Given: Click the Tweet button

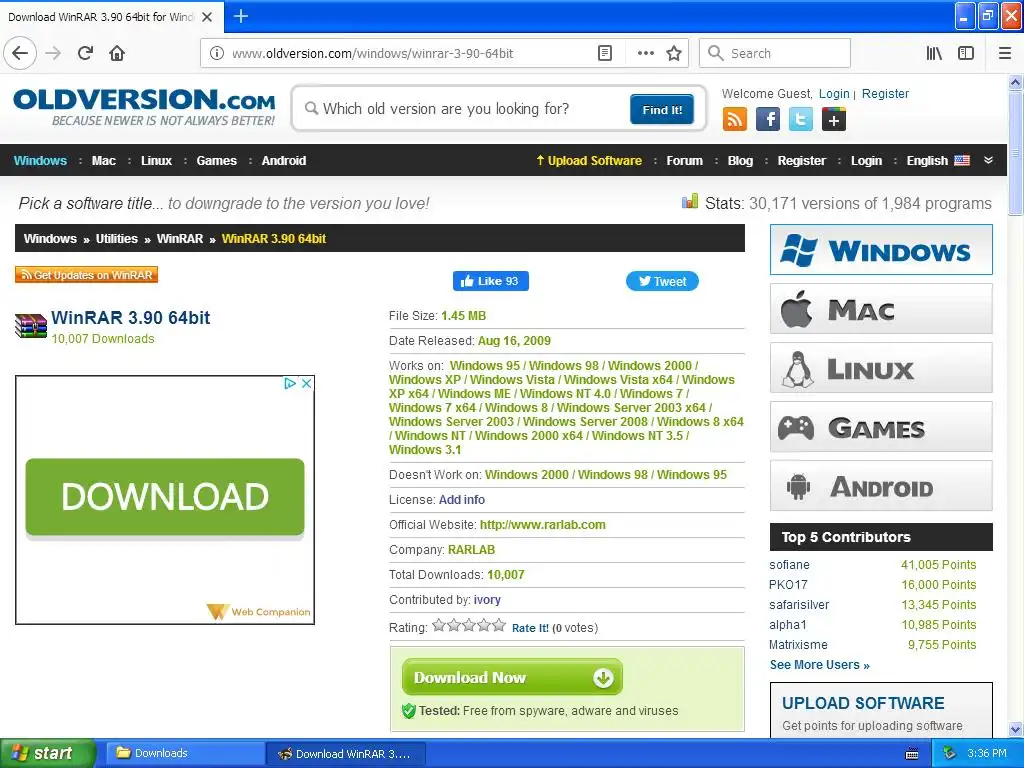Looking at the screenshot, I should 662,281.
